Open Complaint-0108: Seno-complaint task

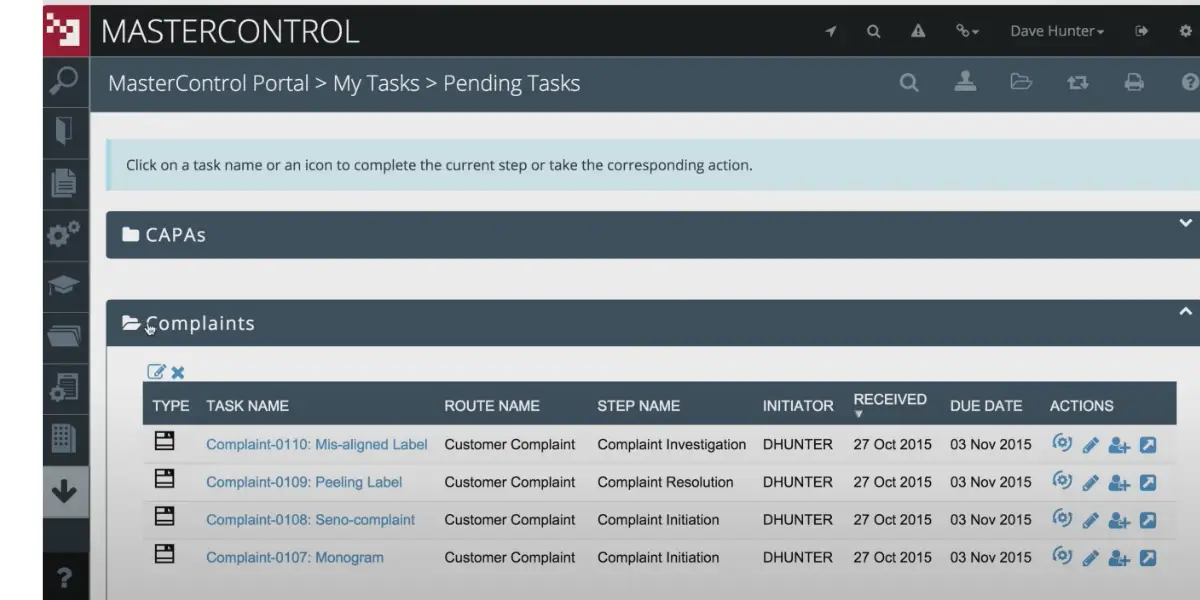(311, 520)
